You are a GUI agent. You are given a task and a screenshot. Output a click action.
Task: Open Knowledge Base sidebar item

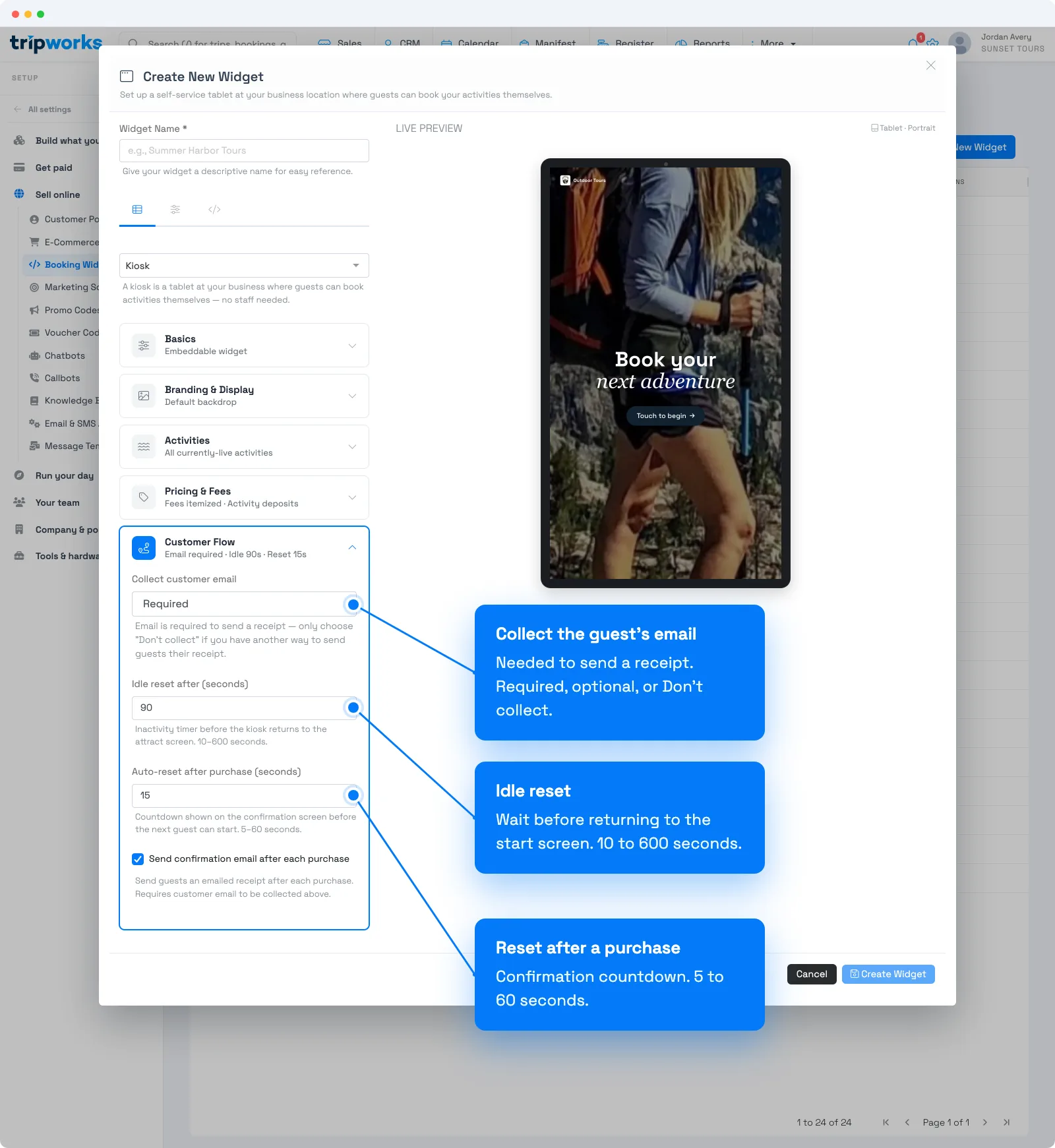tap(65, 400)
